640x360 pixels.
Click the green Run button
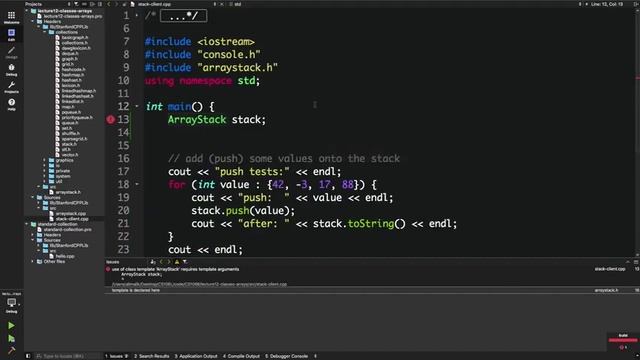(x=11, y=325)
